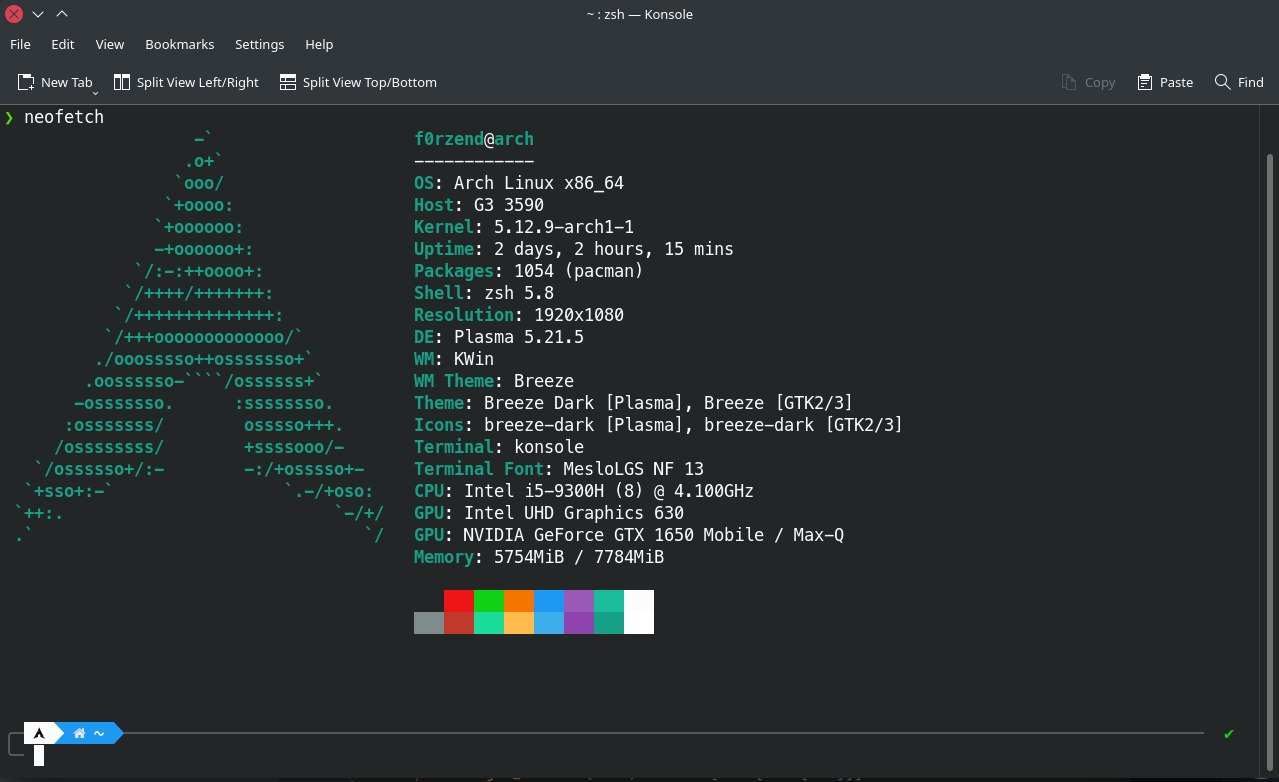Open the Help menu
Viewport: 1279px width, 782px height.
[x=319, y=44]
